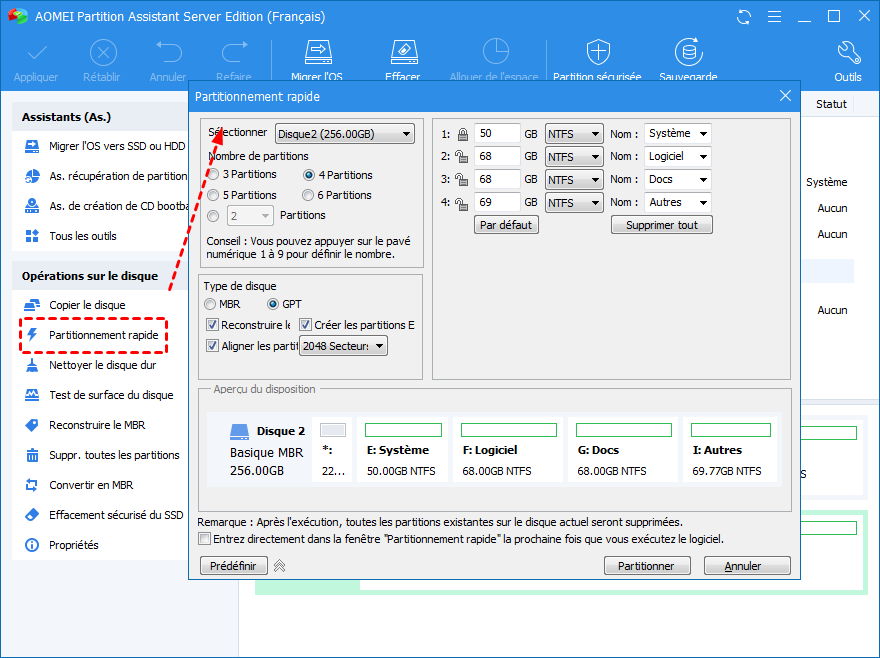The height and width of the screenshot is (658, 880).
Task: Click the Annuler toolbar arrow icon
Action: point(168,53)
